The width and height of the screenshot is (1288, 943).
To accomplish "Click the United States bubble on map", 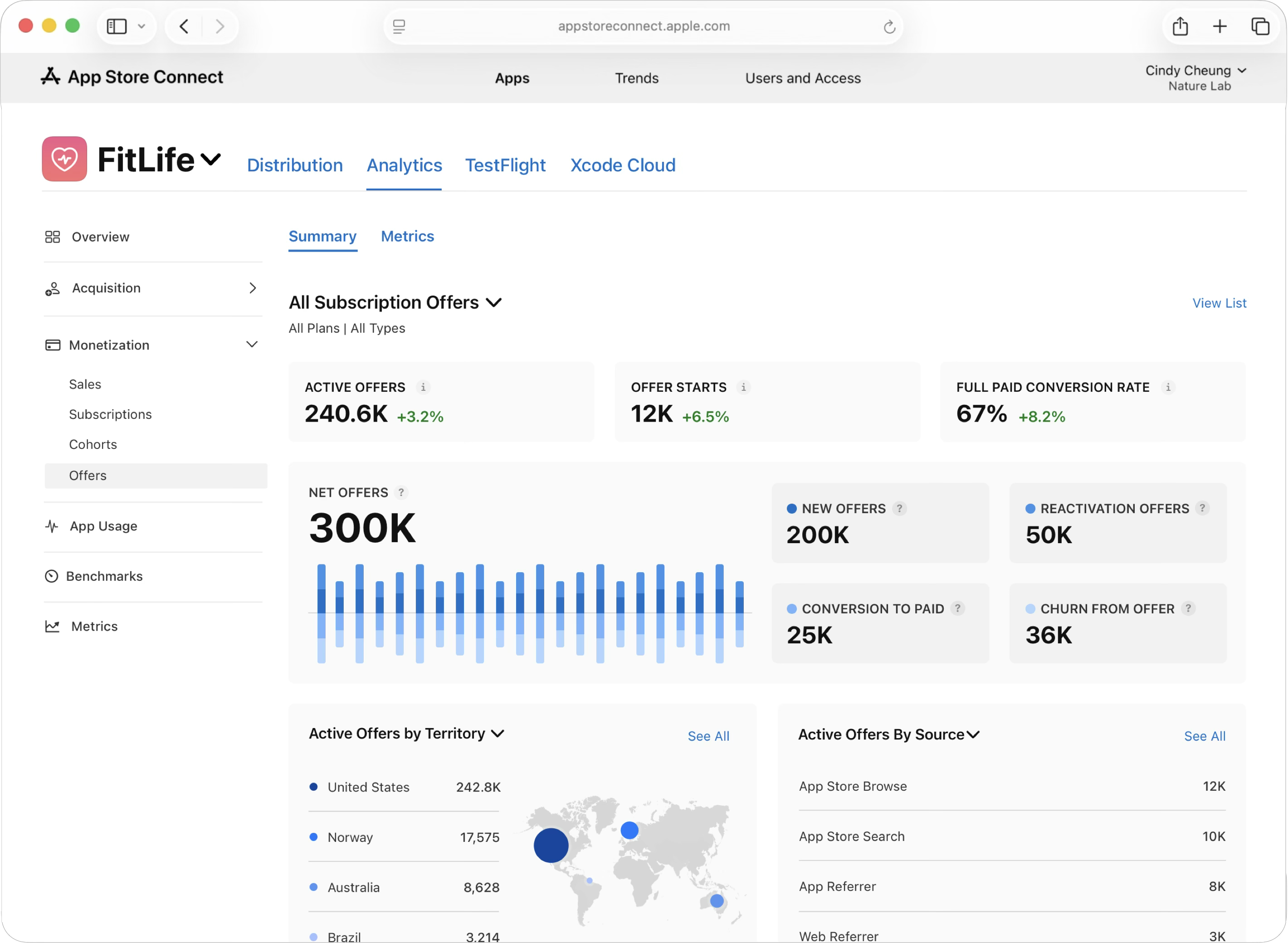I will 551,846.
